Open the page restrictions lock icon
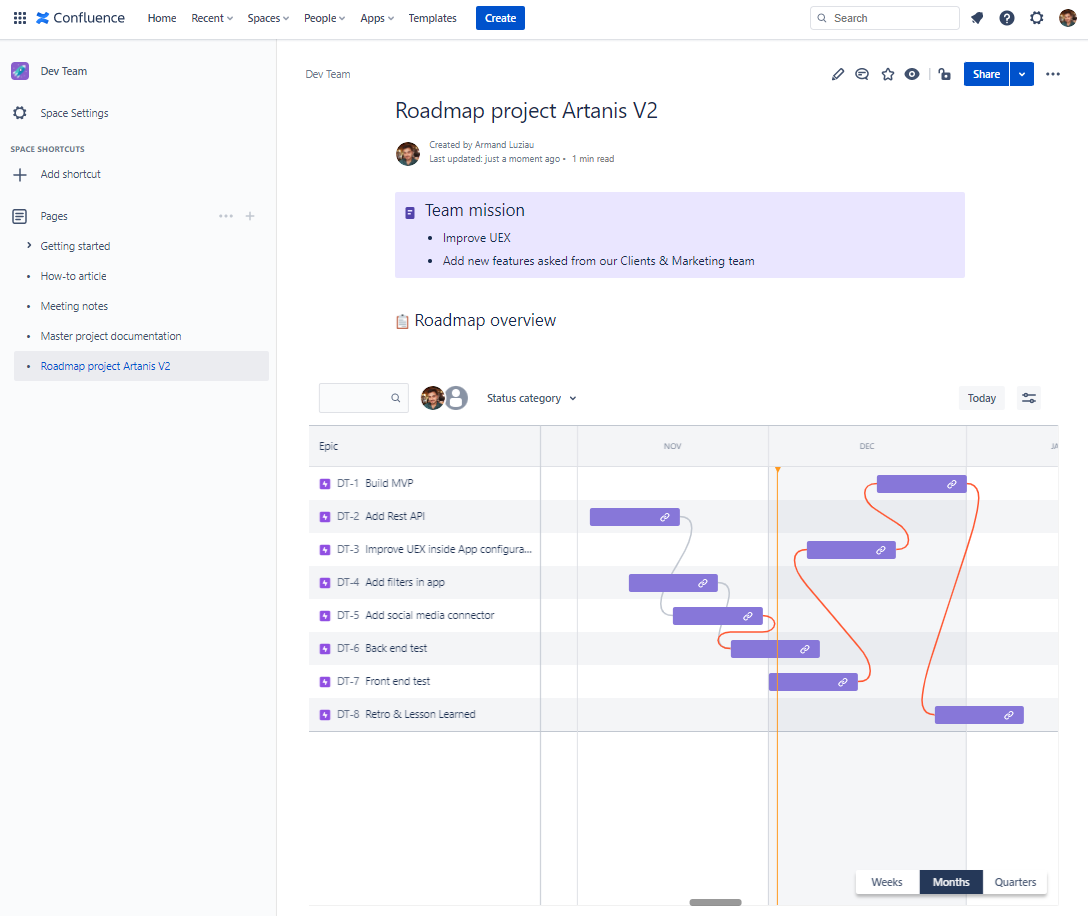Viewport: 1088px width, 916px height. point(944,74)
